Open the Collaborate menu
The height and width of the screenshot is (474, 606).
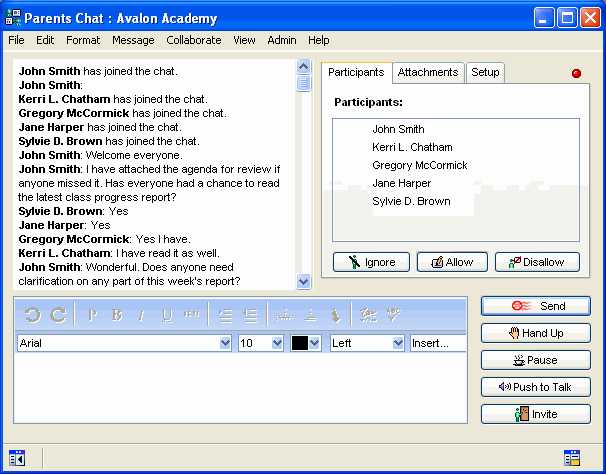click(194, 40)
